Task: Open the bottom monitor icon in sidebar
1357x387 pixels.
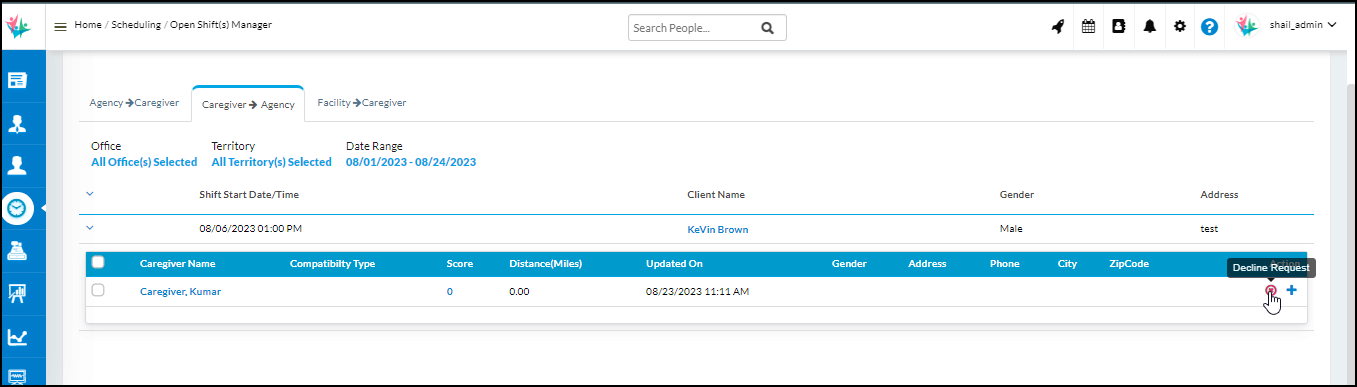Action: pyautogui.click(x=17, y=376)
